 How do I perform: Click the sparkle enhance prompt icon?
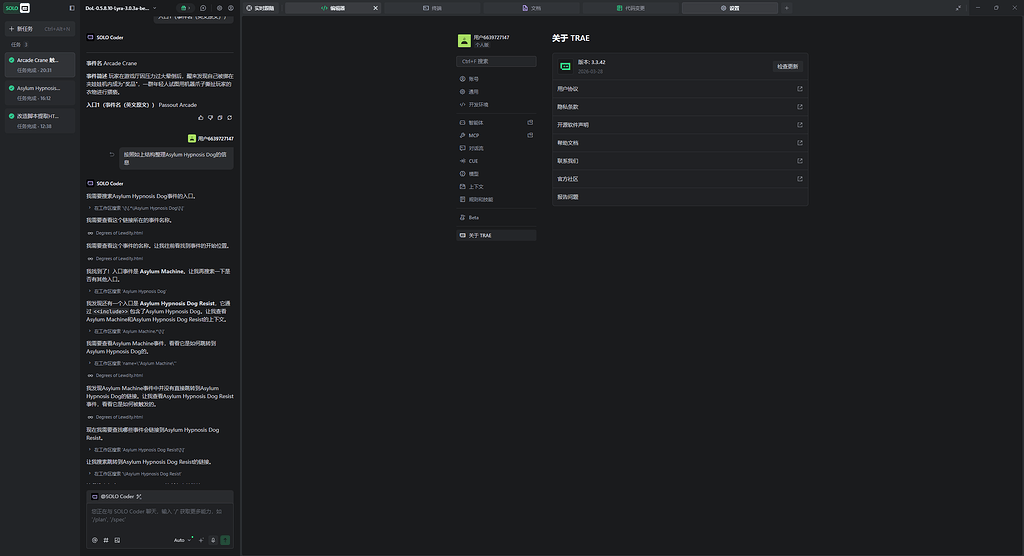click(x=201, y=540)
